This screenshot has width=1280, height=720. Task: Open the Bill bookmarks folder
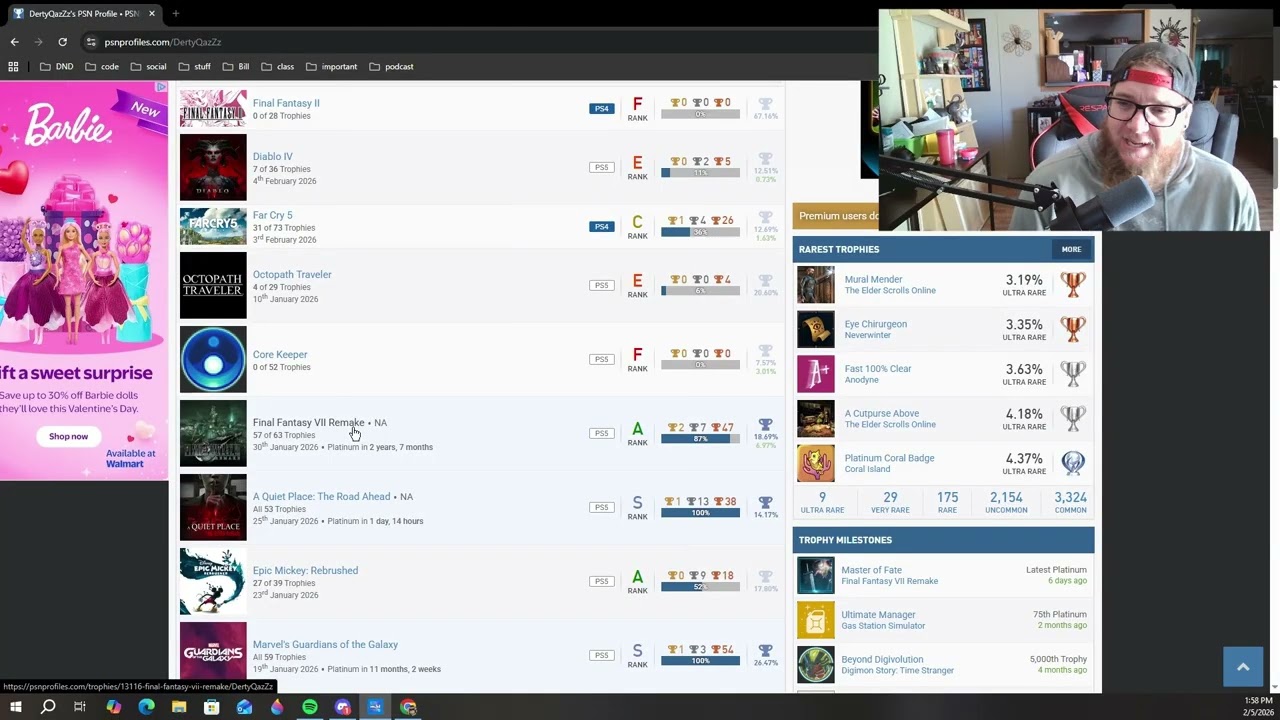point(236,67)
